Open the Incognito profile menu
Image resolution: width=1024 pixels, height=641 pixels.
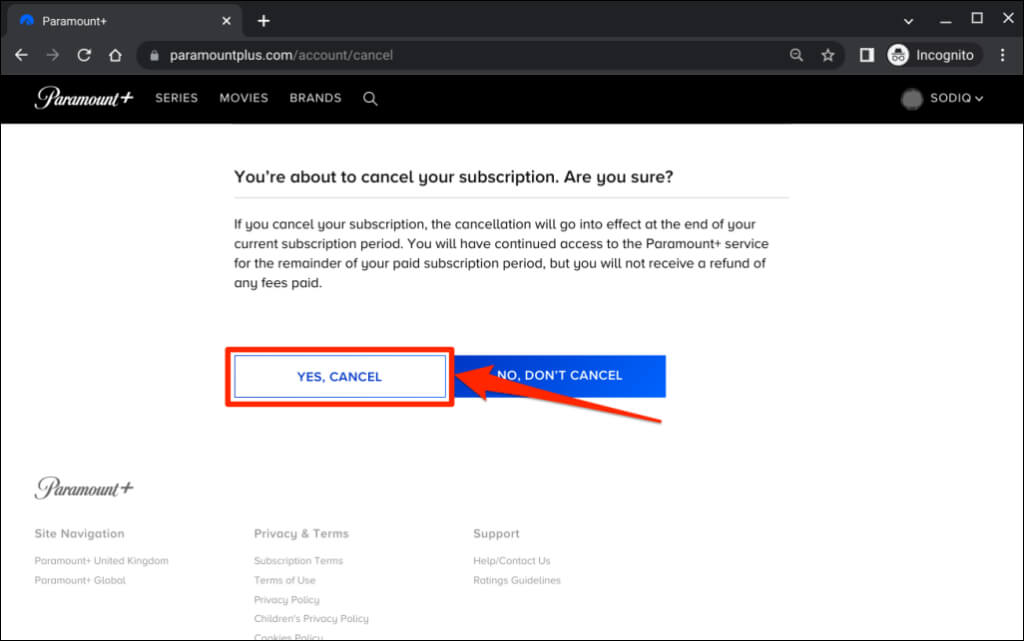[x=931, y=55]
